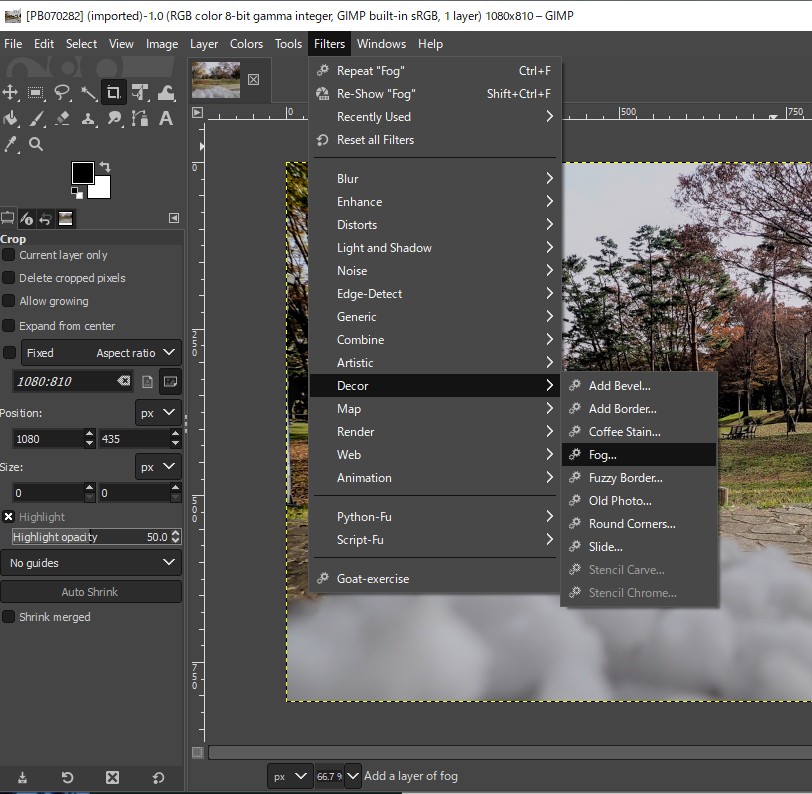Image resolution: width=812 pixels, height=794 pixels.
Task: Select the Eraser tool
Action: click(x=62, y=119)
